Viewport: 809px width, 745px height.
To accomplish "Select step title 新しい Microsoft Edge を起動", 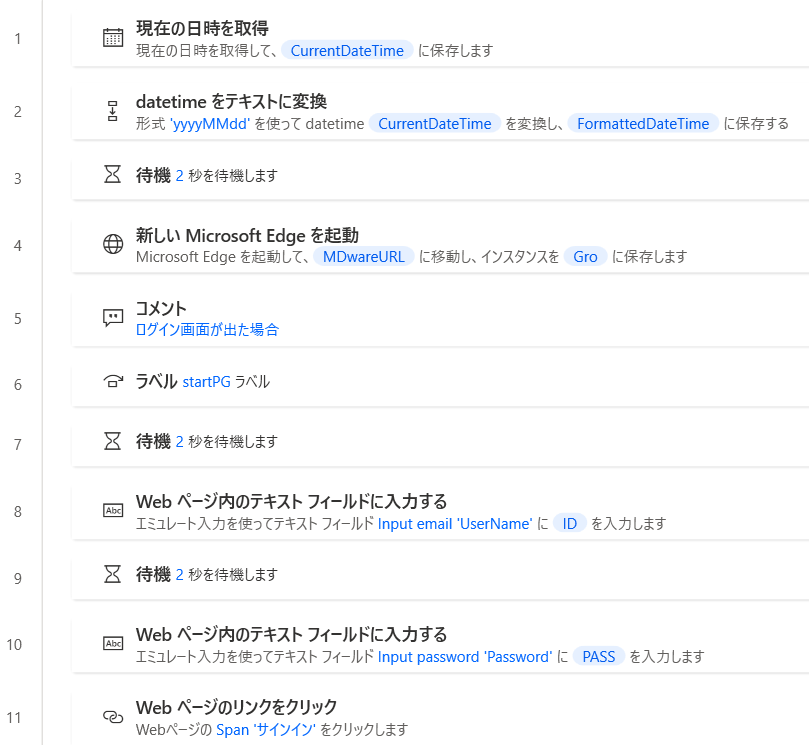I will [247, 235].
